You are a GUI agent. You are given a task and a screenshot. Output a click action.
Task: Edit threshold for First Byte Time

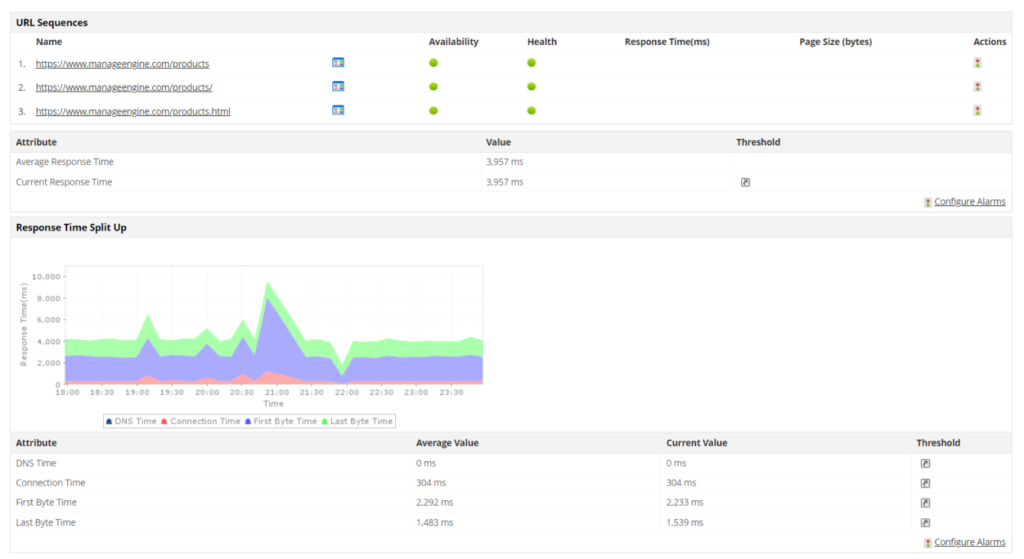925,503
